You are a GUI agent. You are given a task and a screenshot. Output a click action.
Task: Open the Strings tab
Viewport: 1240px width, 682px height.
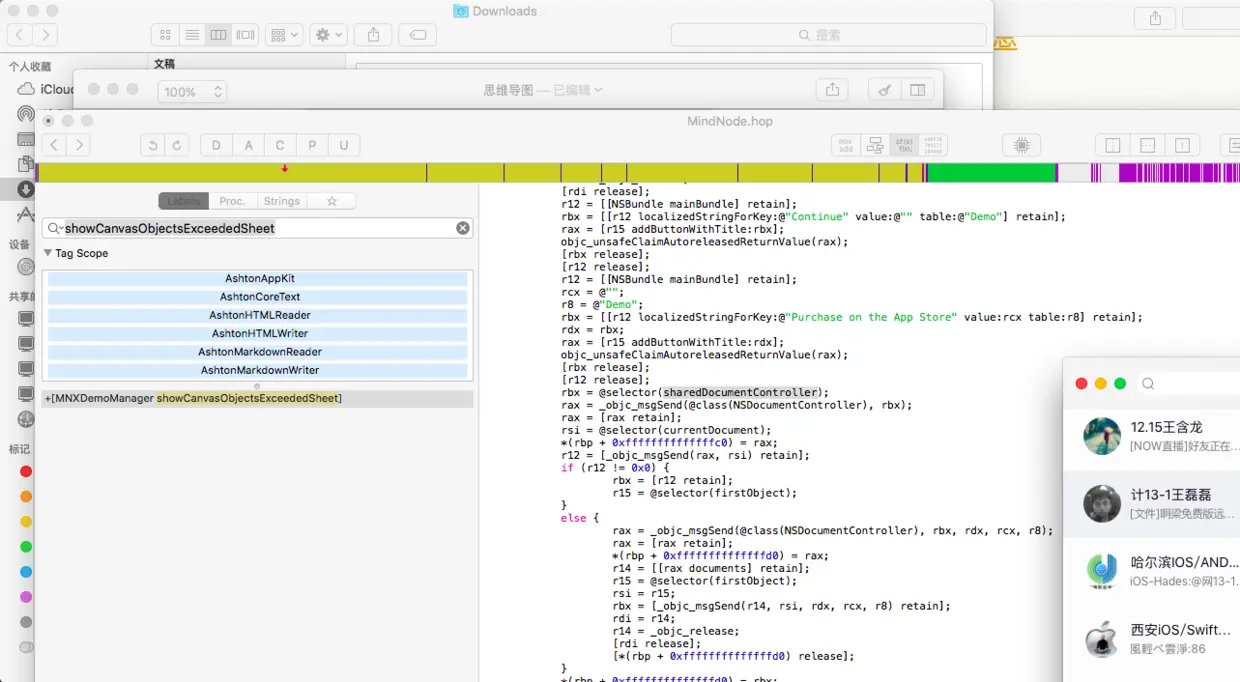pos(282,201)
